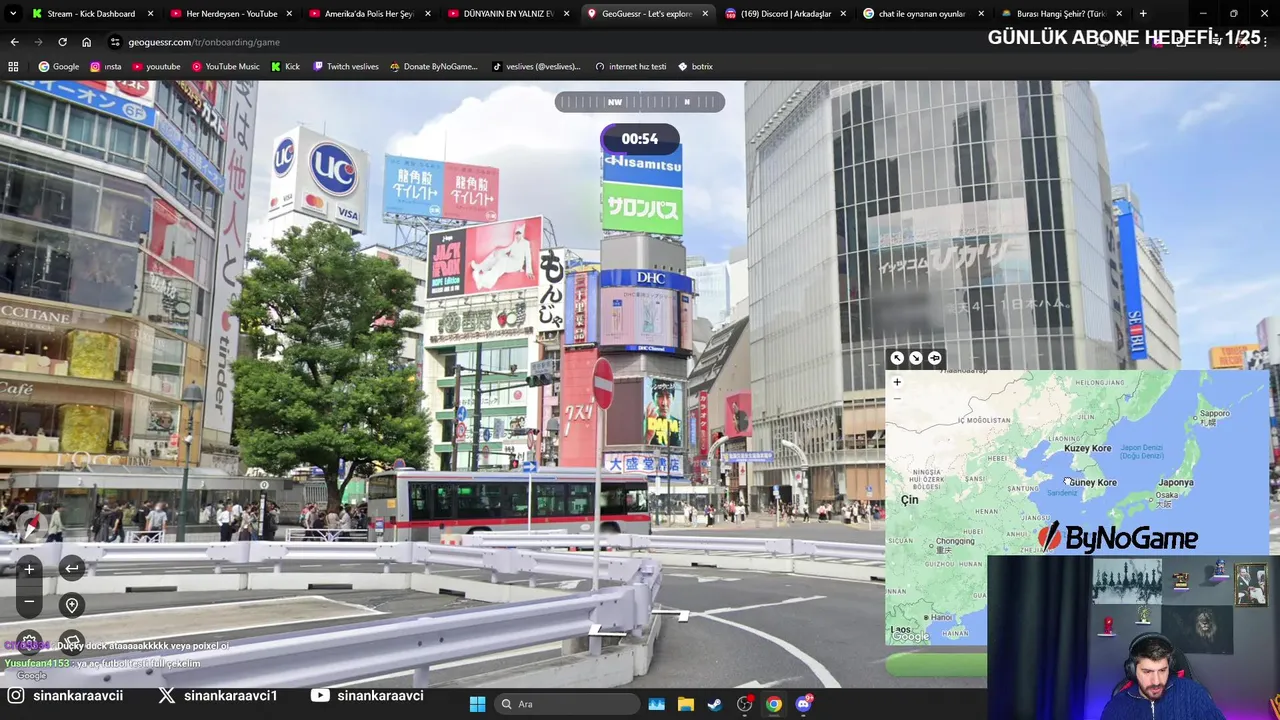Open the insta bookmark

coord(105,66)
